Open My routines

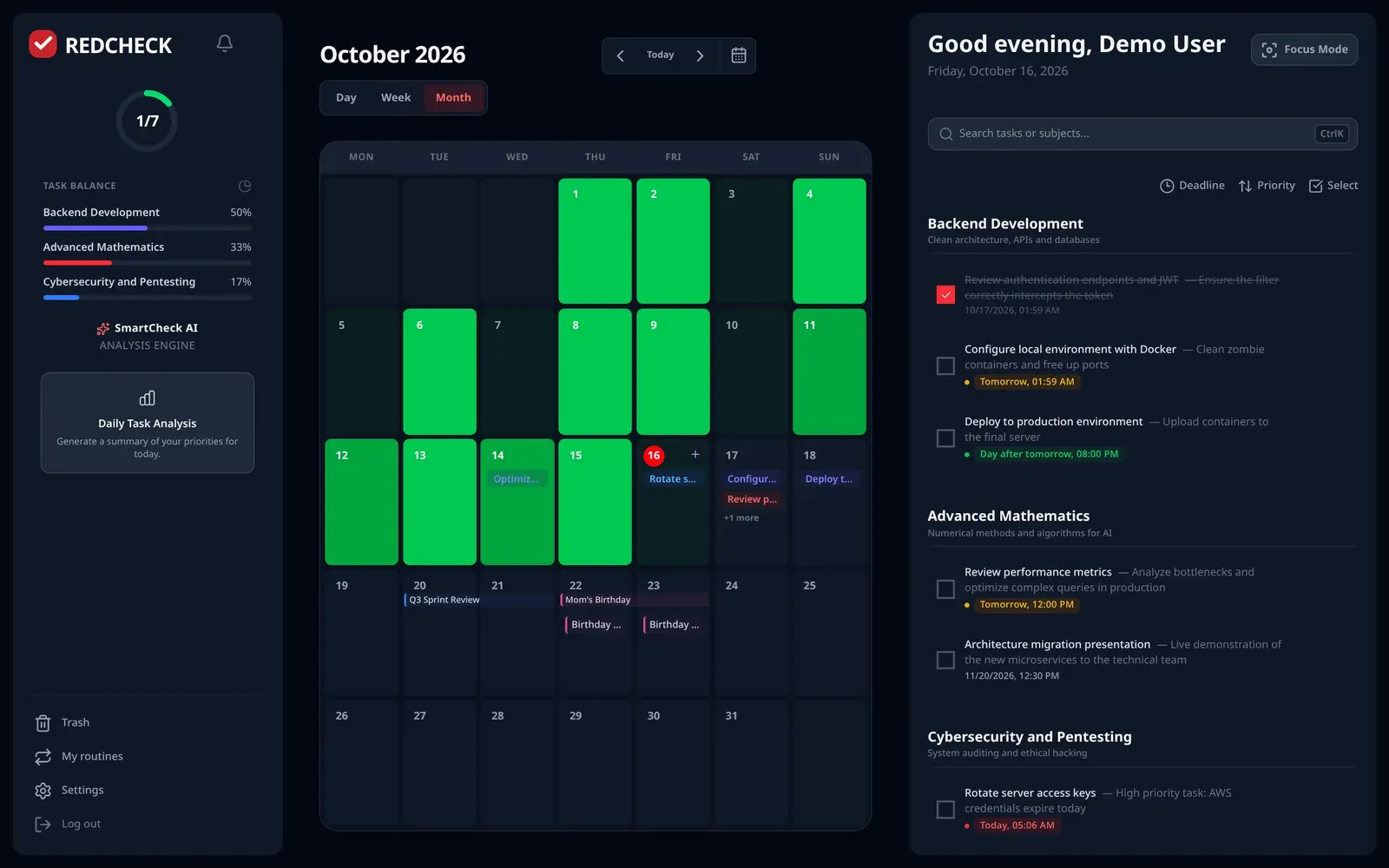[x=79, y=757]
